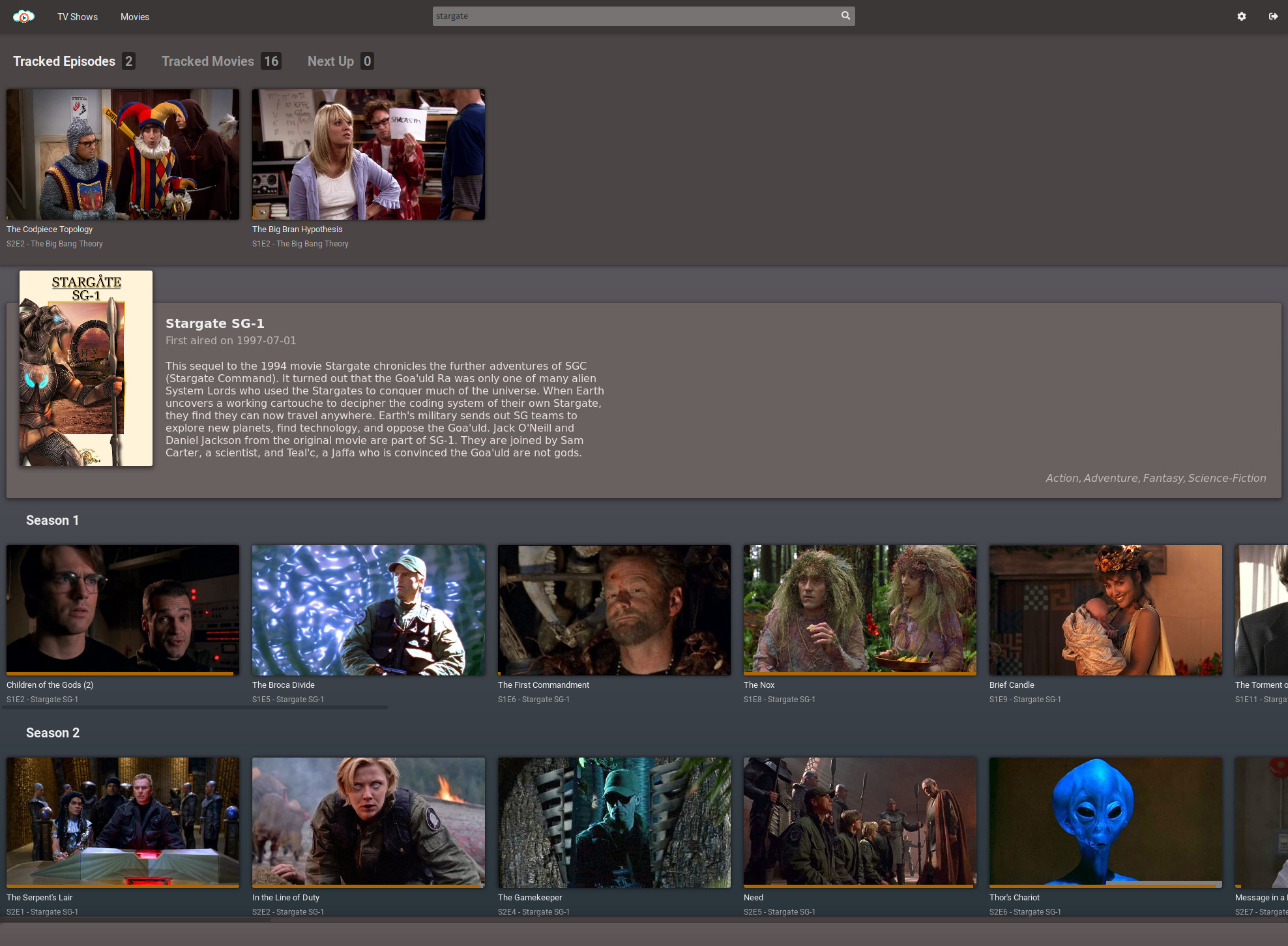Viewport: 1288px width, 946px height.
Task: Click the app logo home icon
Action: [23, 16]
